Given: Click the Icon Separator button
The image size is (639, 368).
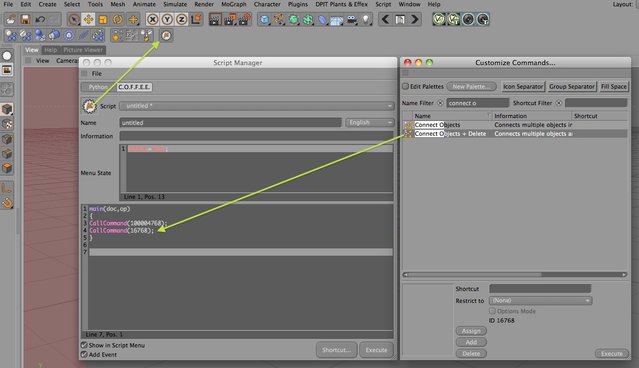Looking at the screenshot, I should click(x=523, y=86).
